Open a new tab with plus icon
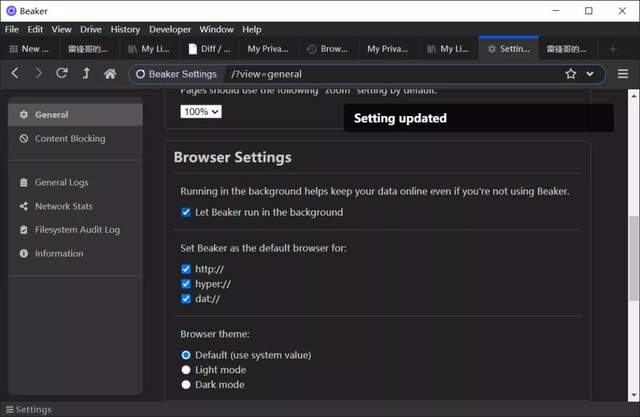The width and height of the screenshot is (640, 417). (x=613, y=48)
